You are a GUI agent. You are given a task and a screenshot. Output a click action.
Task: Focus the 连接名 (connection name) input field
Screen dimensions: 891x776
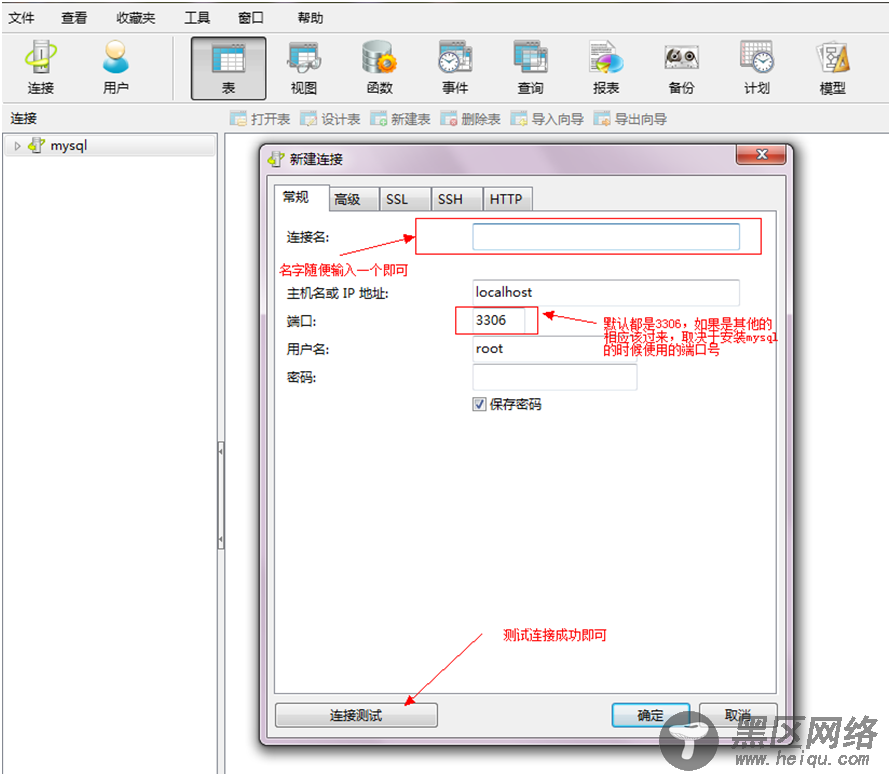click(x=606, y=237)
